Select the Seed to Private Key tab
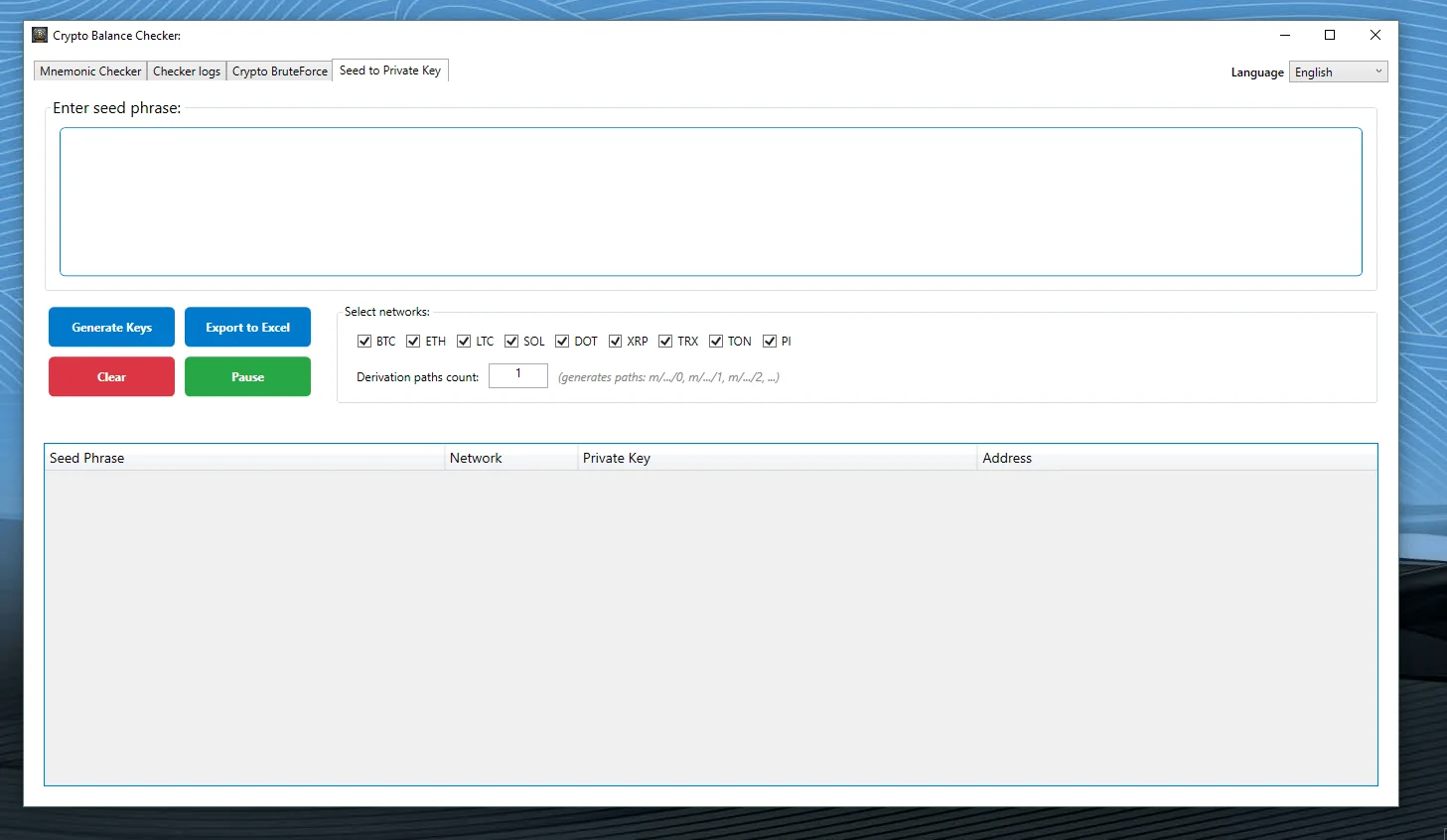The height and width of the screenshot is (840, 1447). coord(390,70)
